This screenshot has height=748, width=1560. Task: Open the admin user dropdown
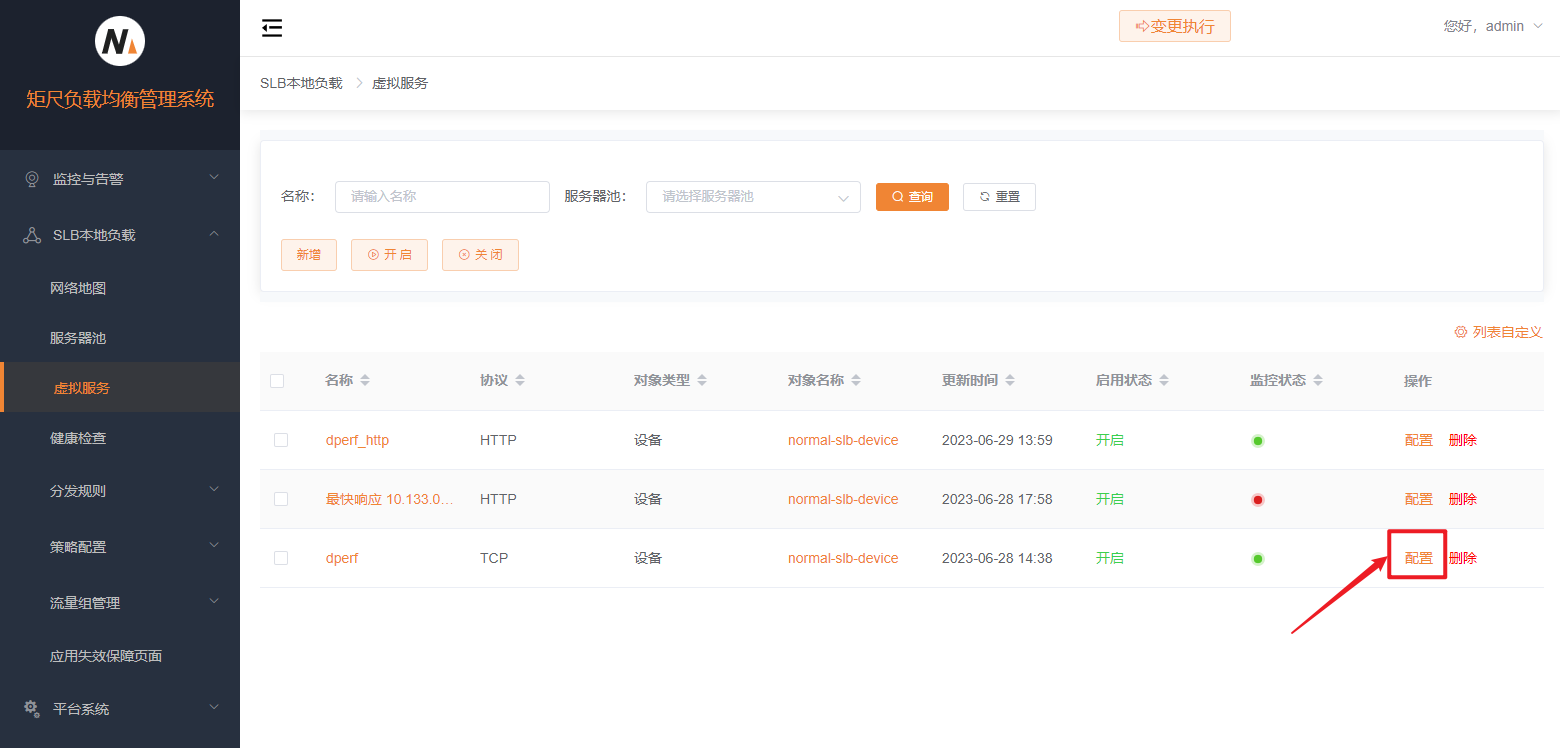pyautogui.click(x=1493, y=26)
